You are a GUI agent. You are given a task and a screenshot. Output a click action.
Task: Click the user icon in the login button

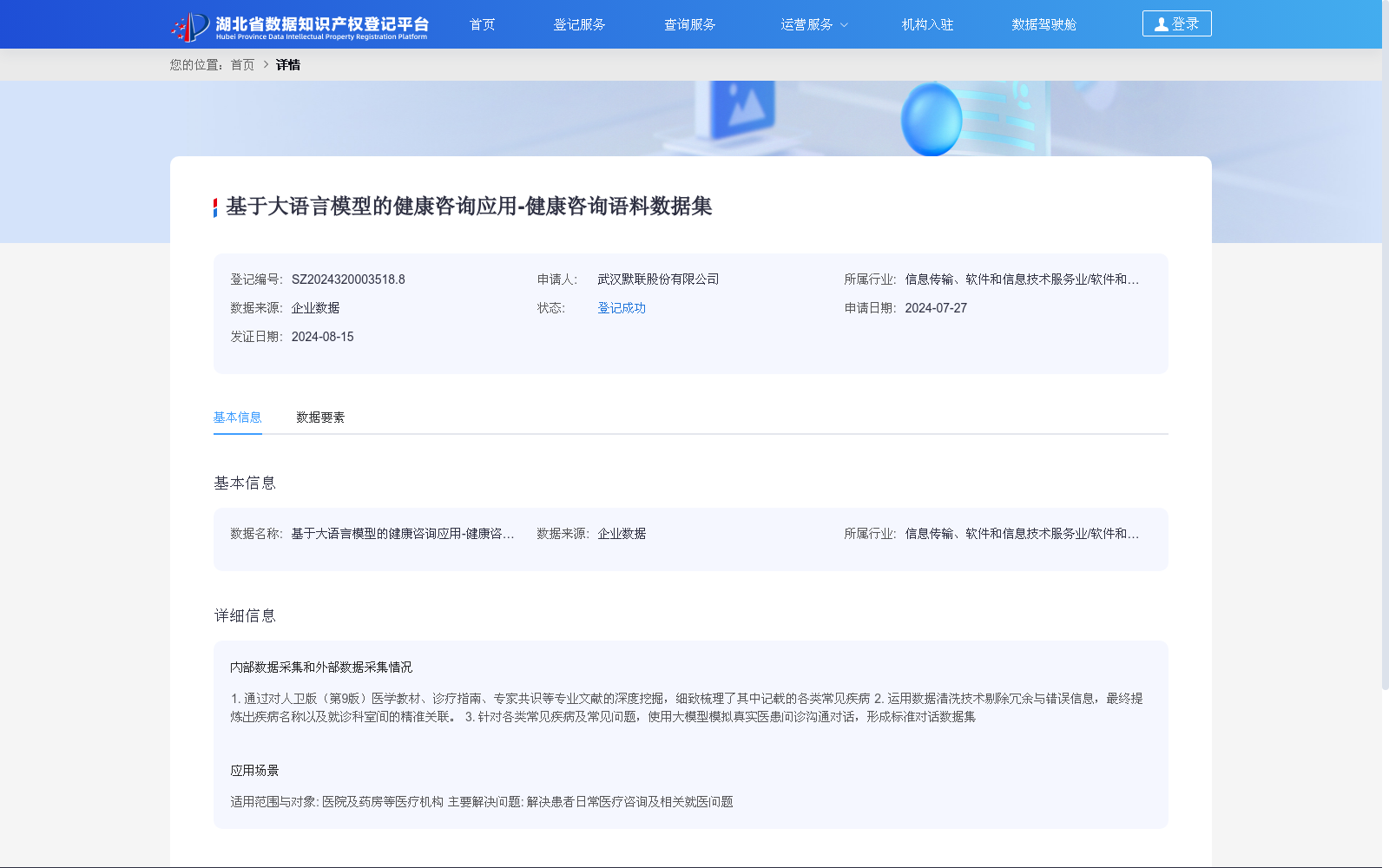1162,24
